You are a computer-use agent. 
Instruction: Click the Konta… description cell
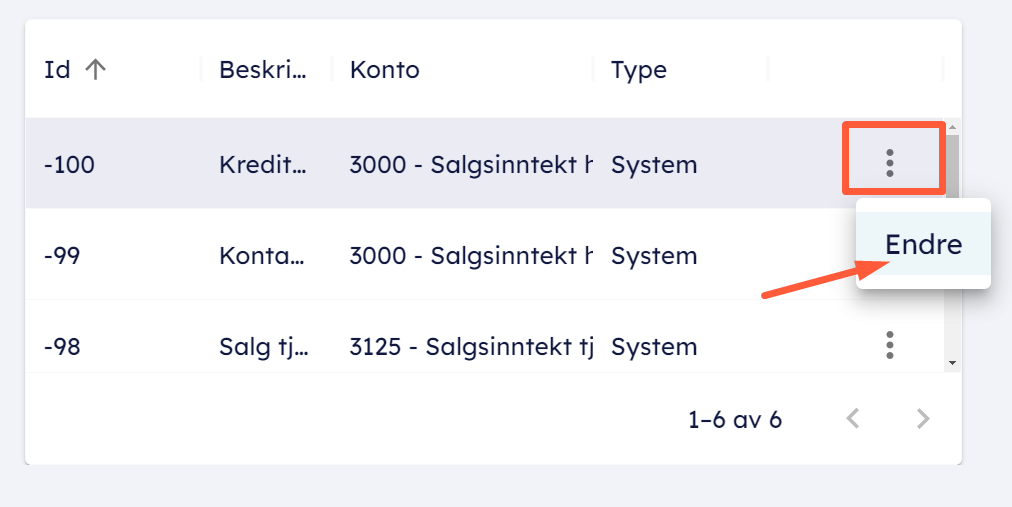click(x=260, y=255)
